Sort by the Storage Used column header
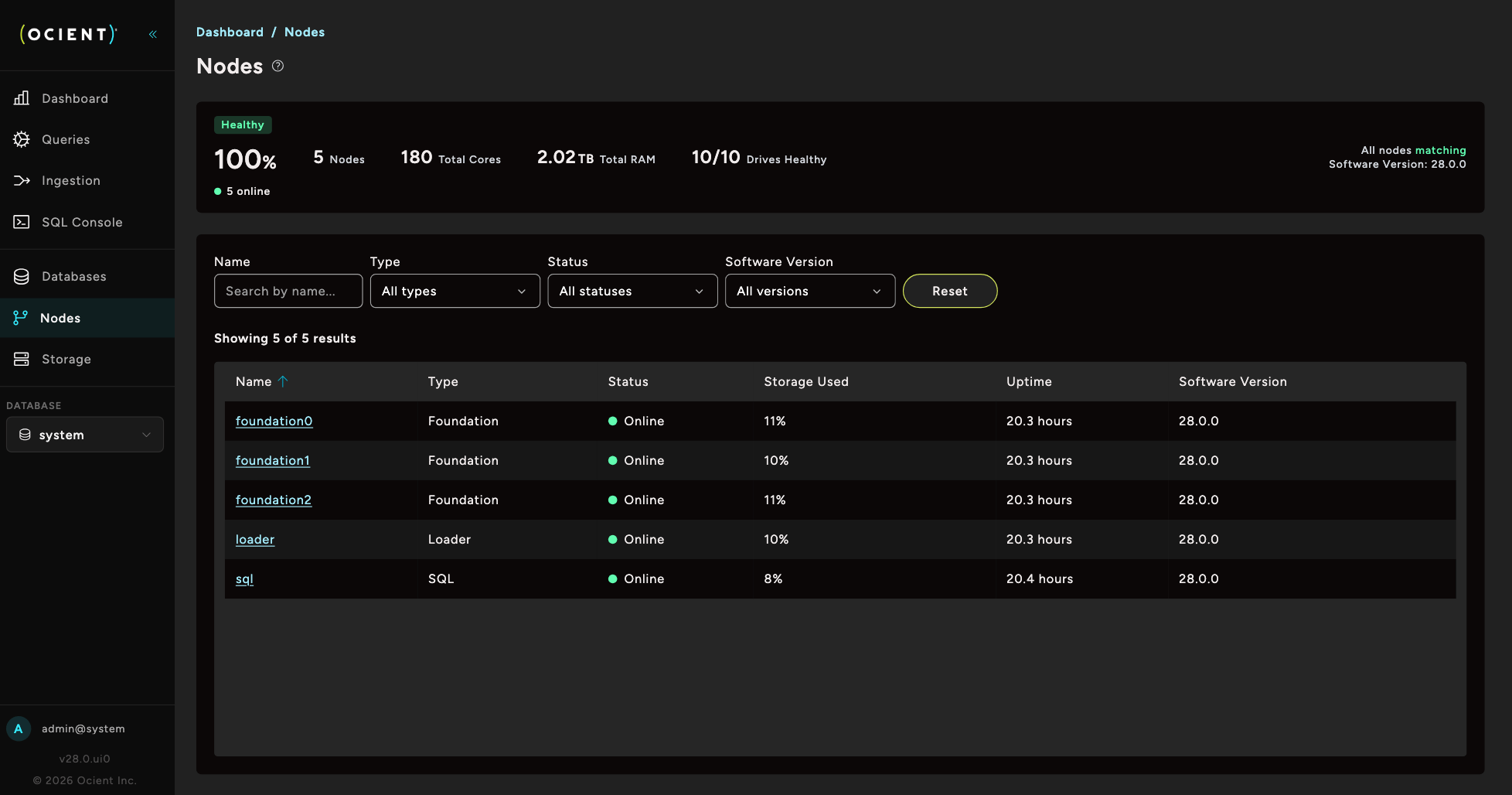The image size is (1512, 795). (806, 381)
